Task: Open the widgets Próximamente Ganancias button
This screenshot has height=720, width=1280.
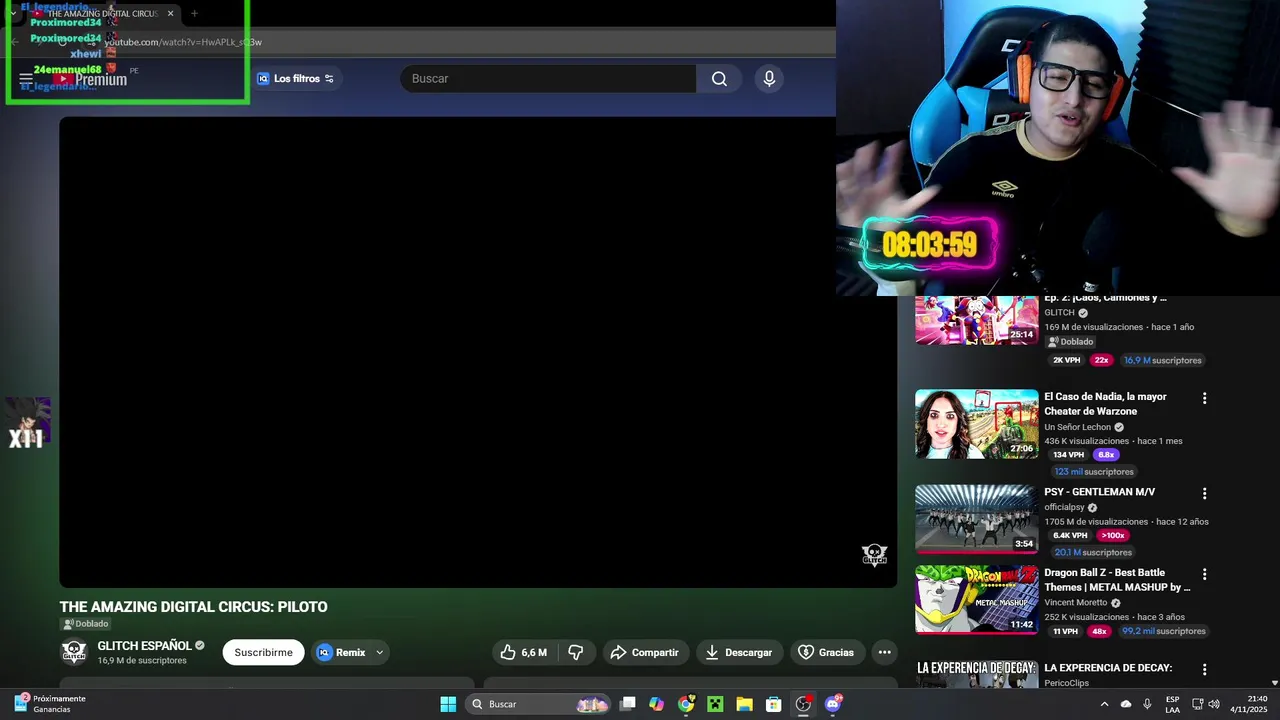Action: (x=50, y=704)
